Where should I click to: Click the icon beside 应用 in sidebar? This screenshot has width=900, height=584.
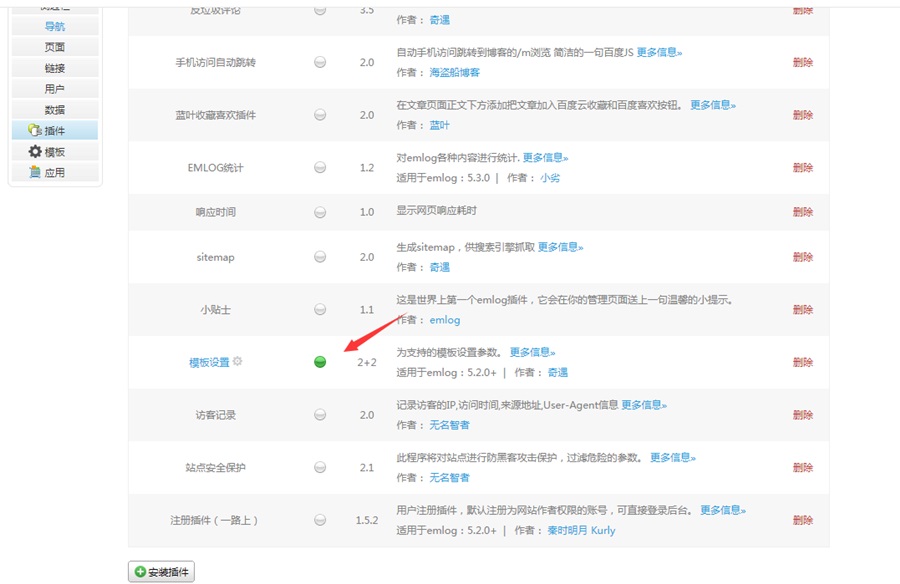(x=35, y=172)
